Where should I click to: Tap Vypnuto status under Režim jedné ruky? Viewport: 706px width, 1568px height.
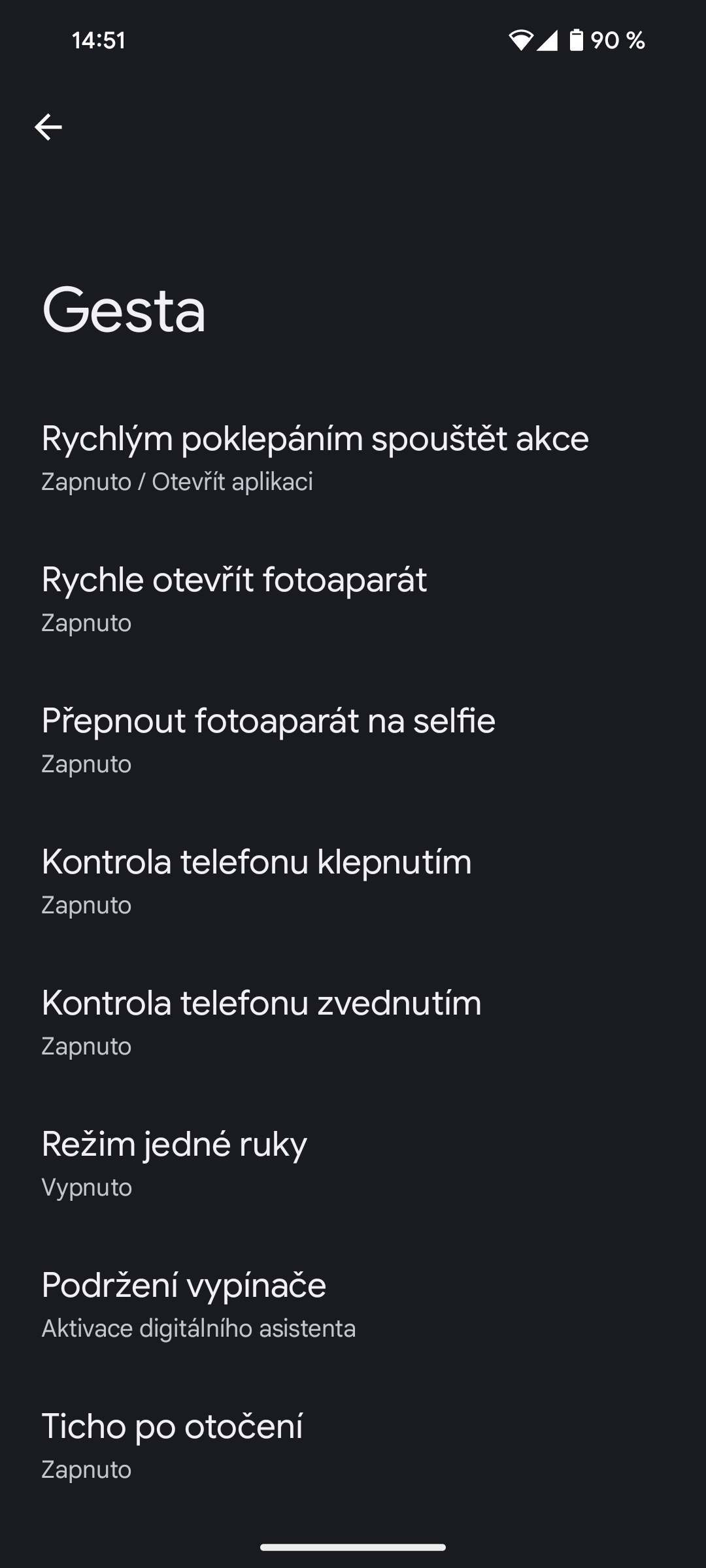(x=87, y=1188)
